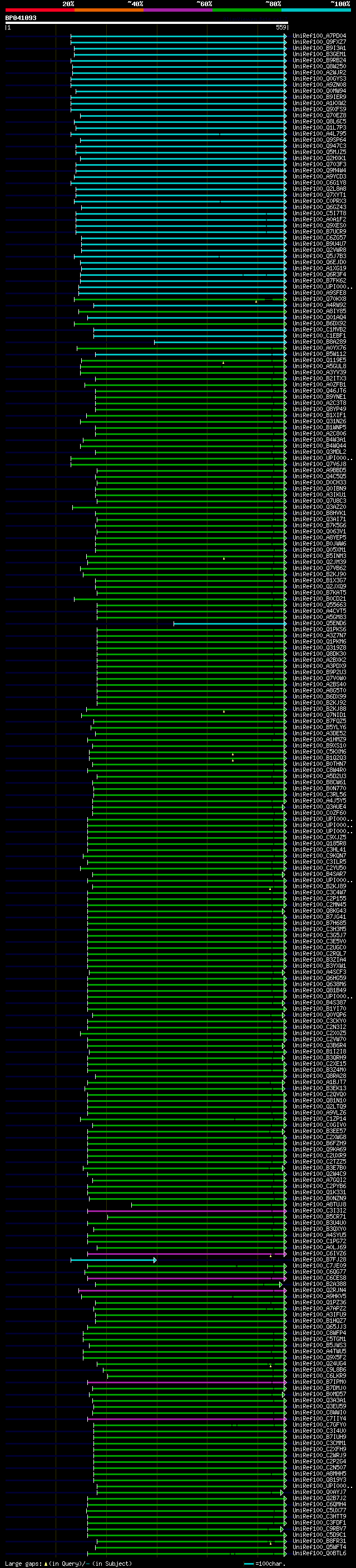Viewport: 356px width, 1568px height.
Task: Click the purple alignment bar for UniRef100_C7IIY4
Action: 187,1419
